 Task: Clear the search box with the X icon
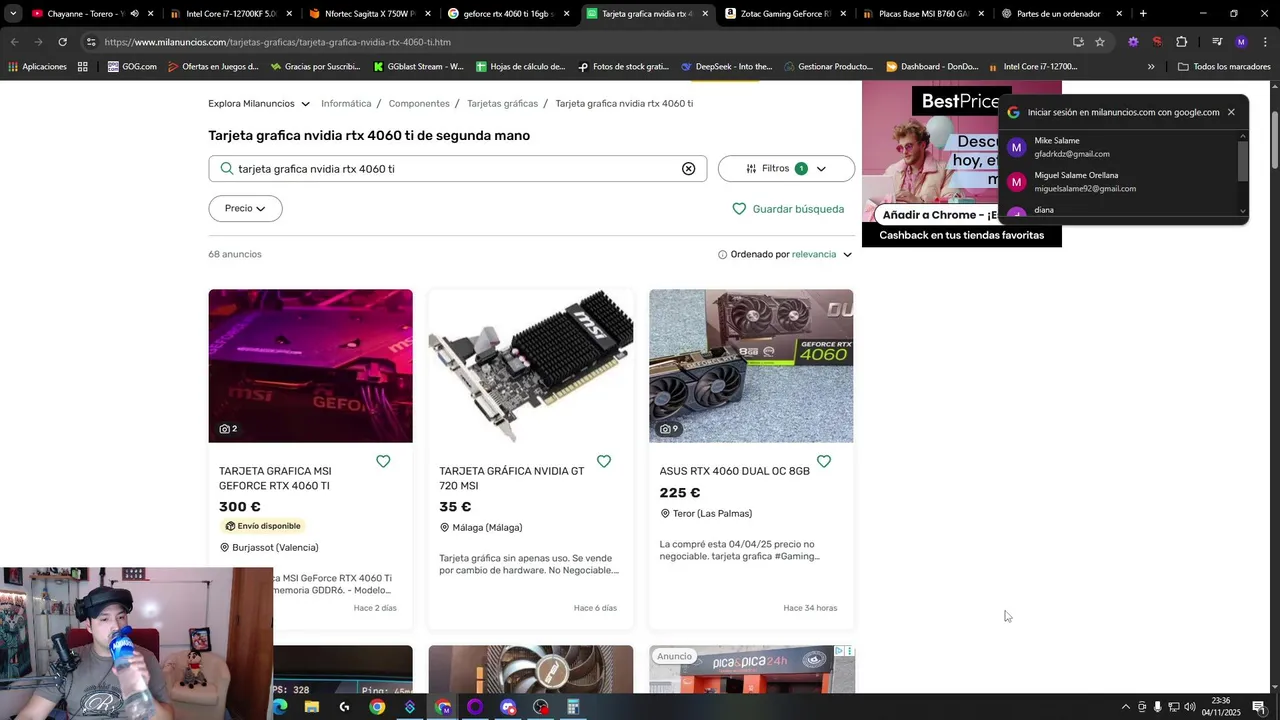(x=688, y=169)
